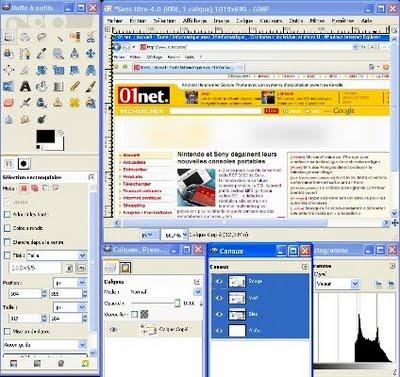Select the Zoom magnifier tool
The height and width of the screenshot is (377, 400).
coord(58,53)
